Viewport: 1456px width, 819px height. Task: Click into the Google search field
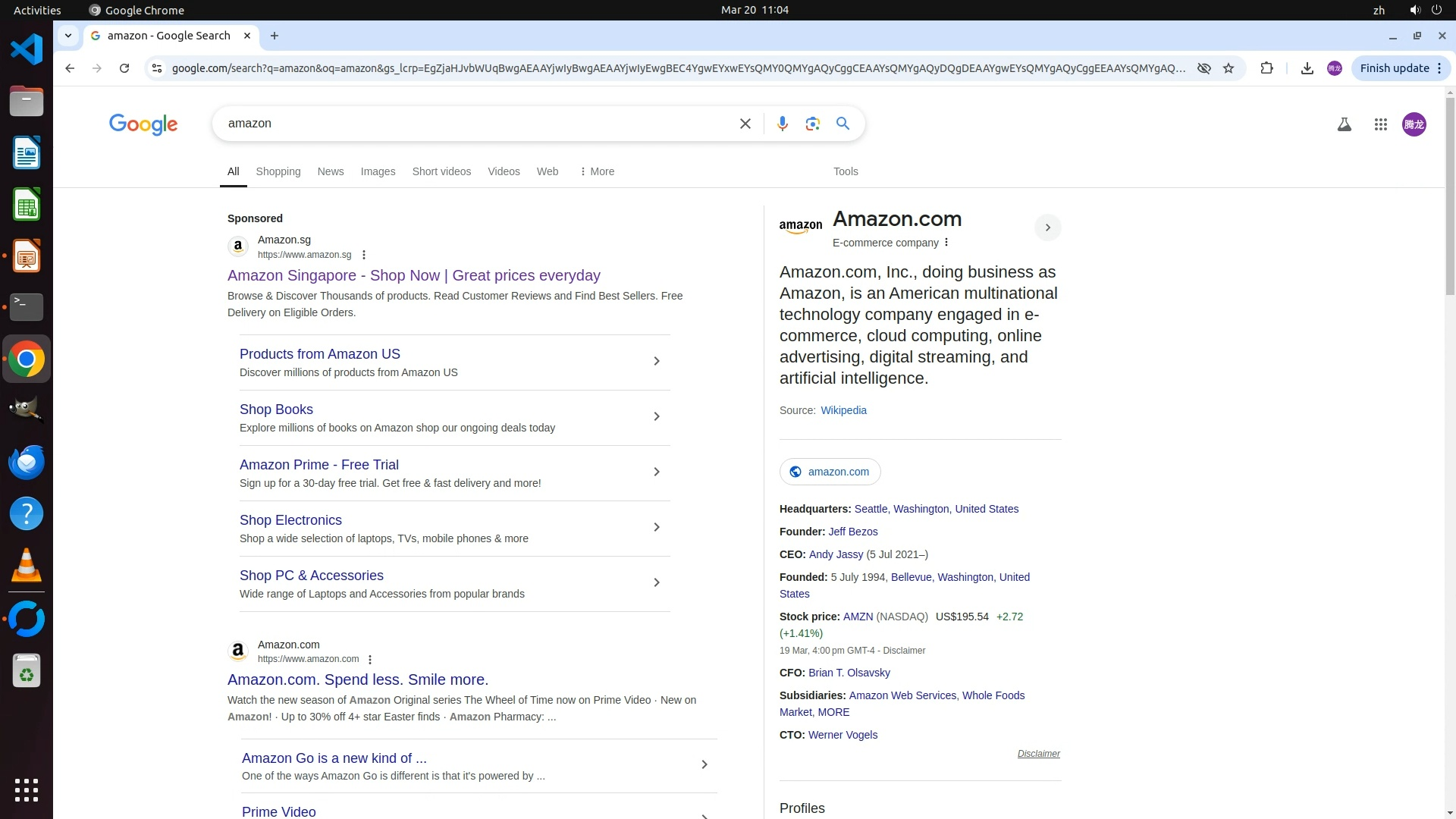478,124
